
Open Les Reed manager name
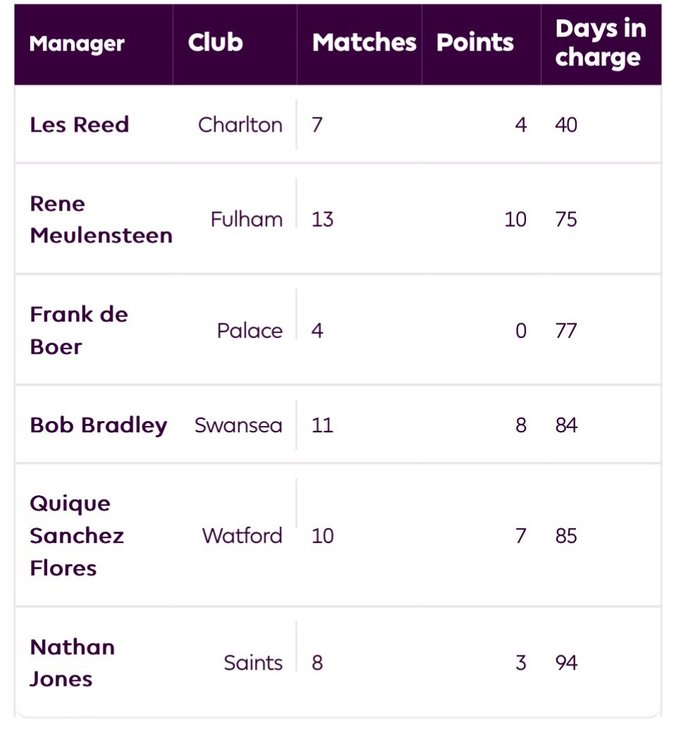click(79, 125)
